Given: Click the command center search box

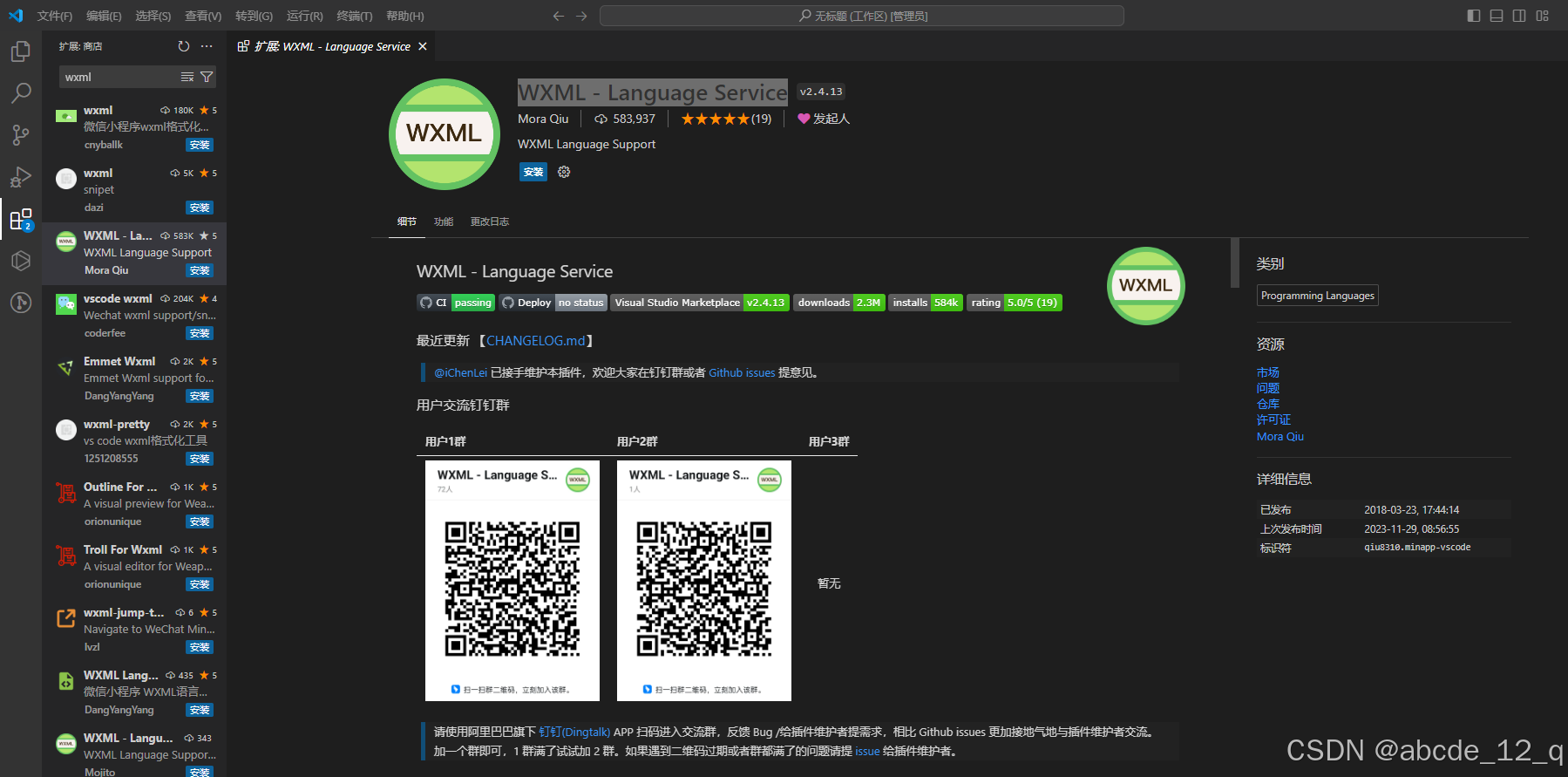Looking at the screenshot, I should coord(862,16).
